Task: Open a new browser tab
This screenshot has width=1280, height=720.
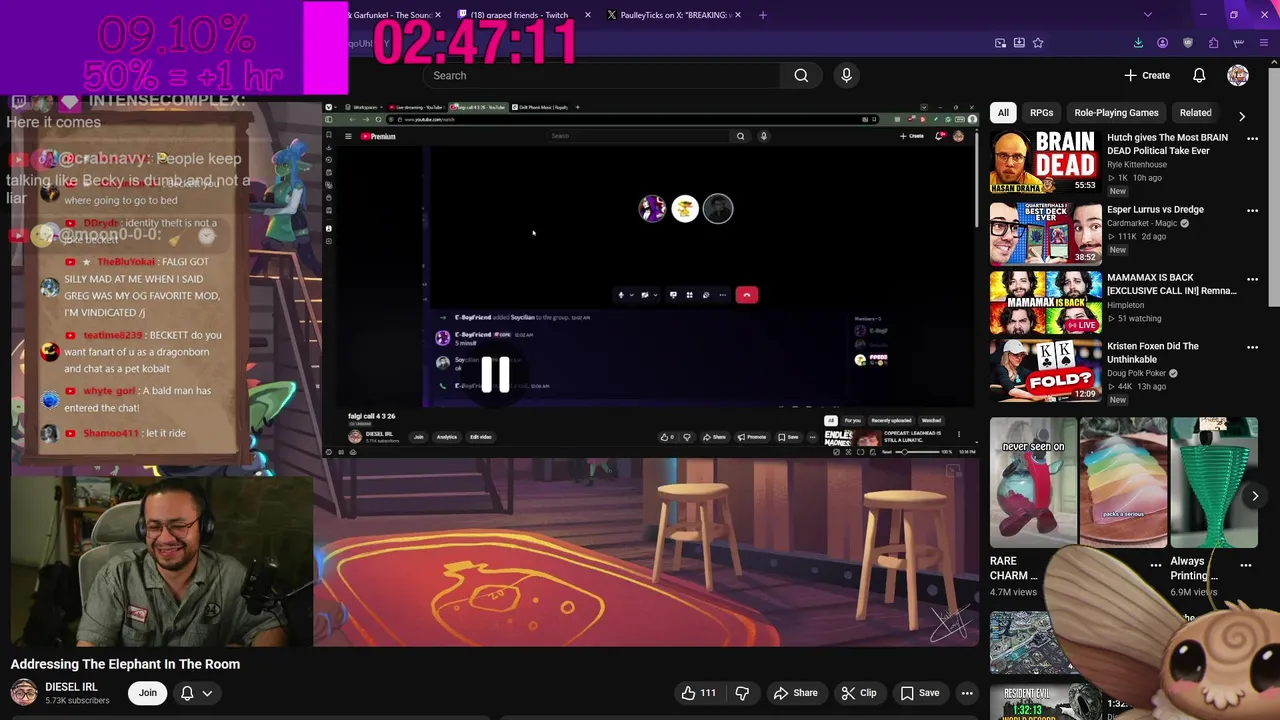Action: [763, 15]
